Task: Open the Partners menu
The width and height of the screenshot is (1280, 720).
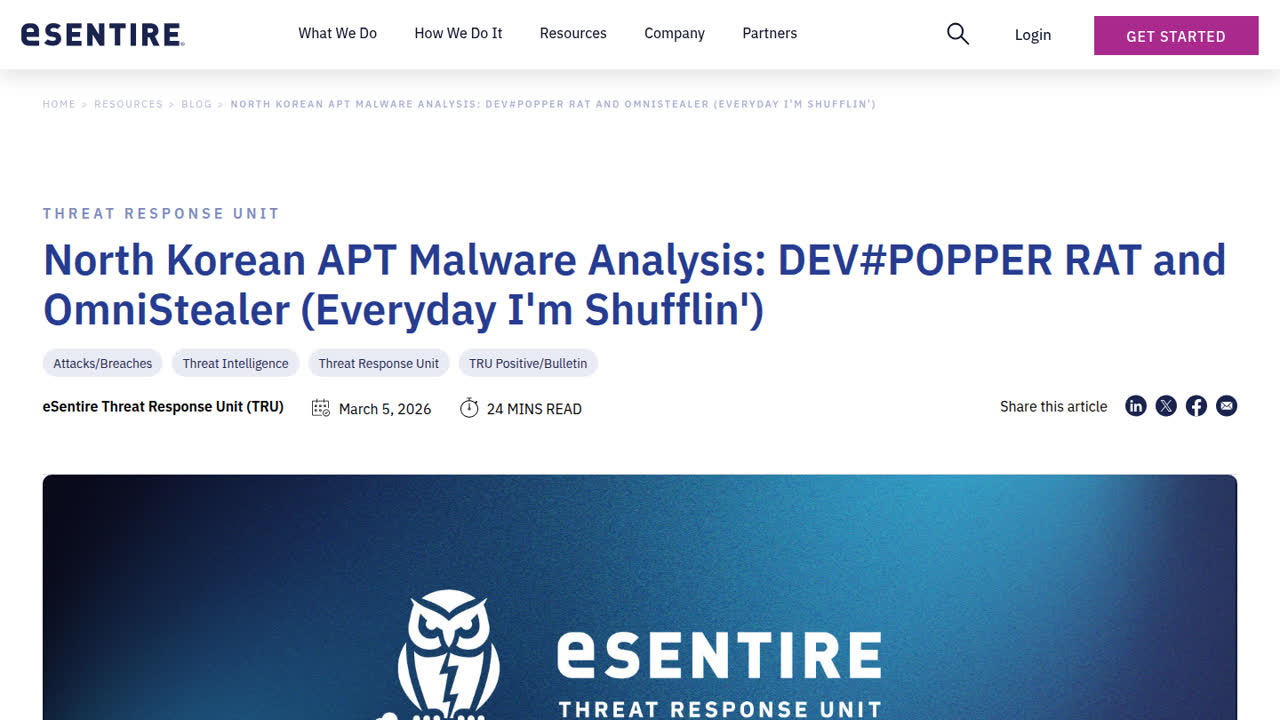Action: (770, 33)
